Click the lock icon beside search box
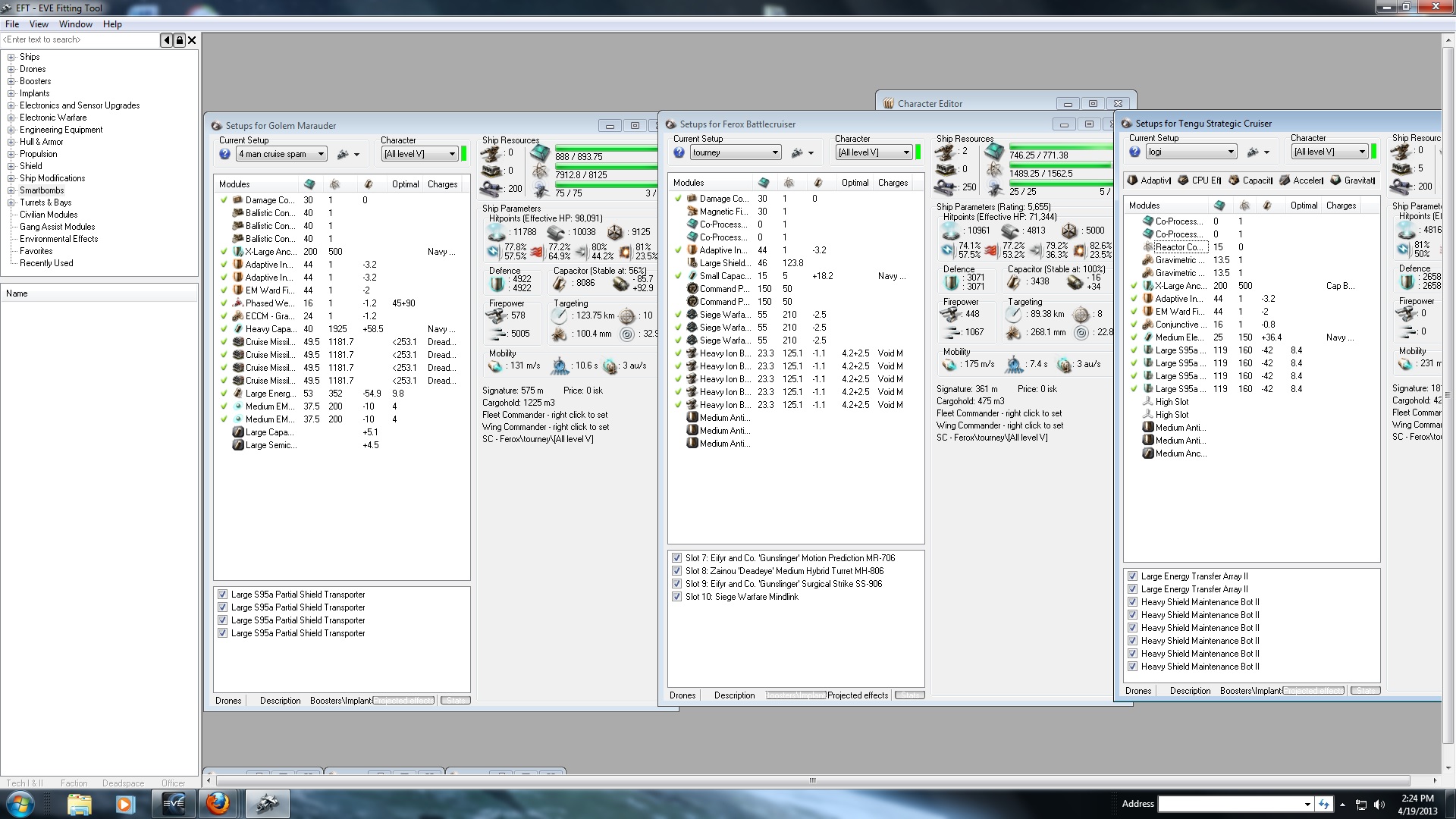Image resolution: width=1456 pixels, height=819 pixels. (180, 40)
